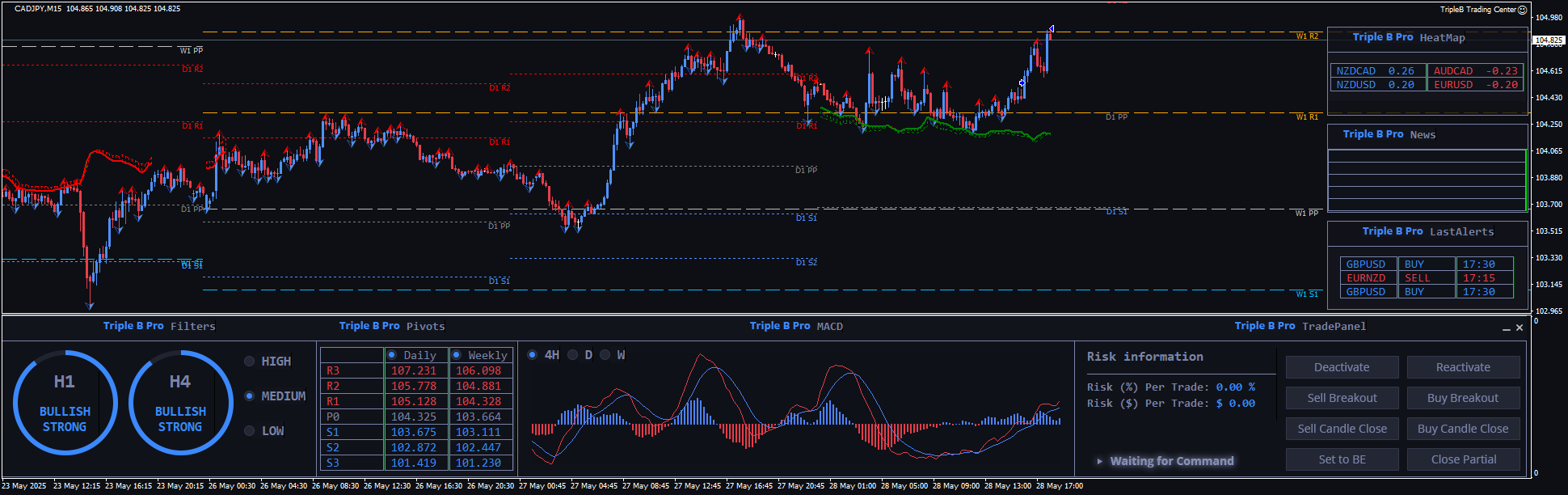The height and width of the screenshot is (495, 1568).
Task: Close the TradePanel with the X icon
Action: (1520, 328)
